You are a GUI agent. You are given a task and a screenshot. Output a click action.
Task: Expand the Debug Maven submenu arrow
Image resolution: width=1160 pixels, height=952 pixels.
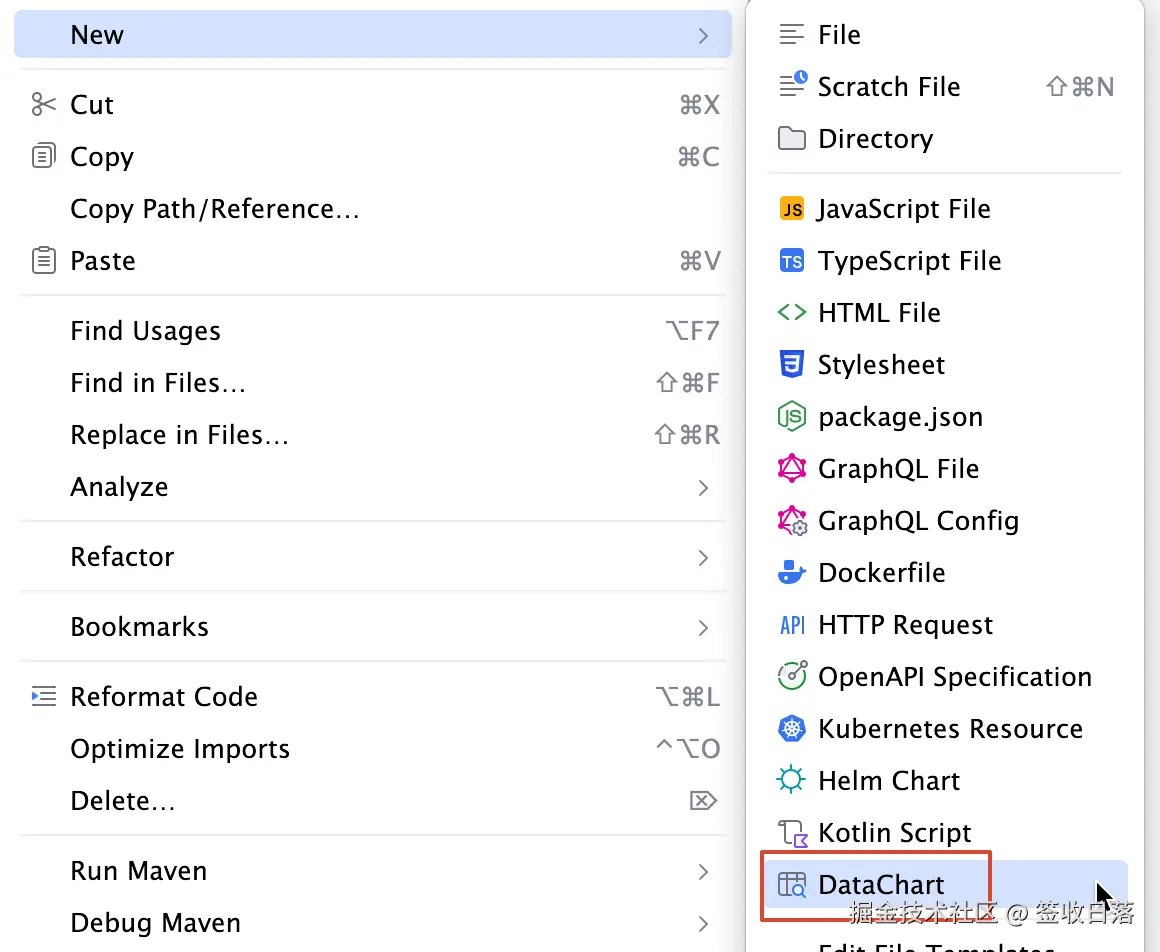point(703,922)
